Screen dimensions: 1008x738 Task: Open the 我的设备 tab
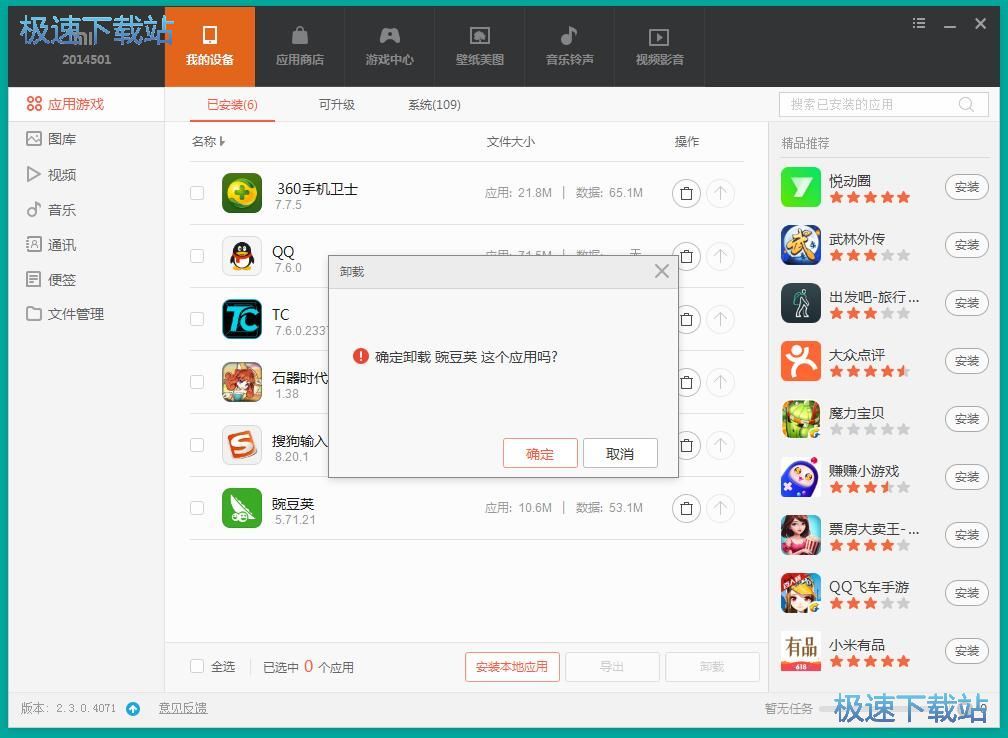tap(210, 47)
